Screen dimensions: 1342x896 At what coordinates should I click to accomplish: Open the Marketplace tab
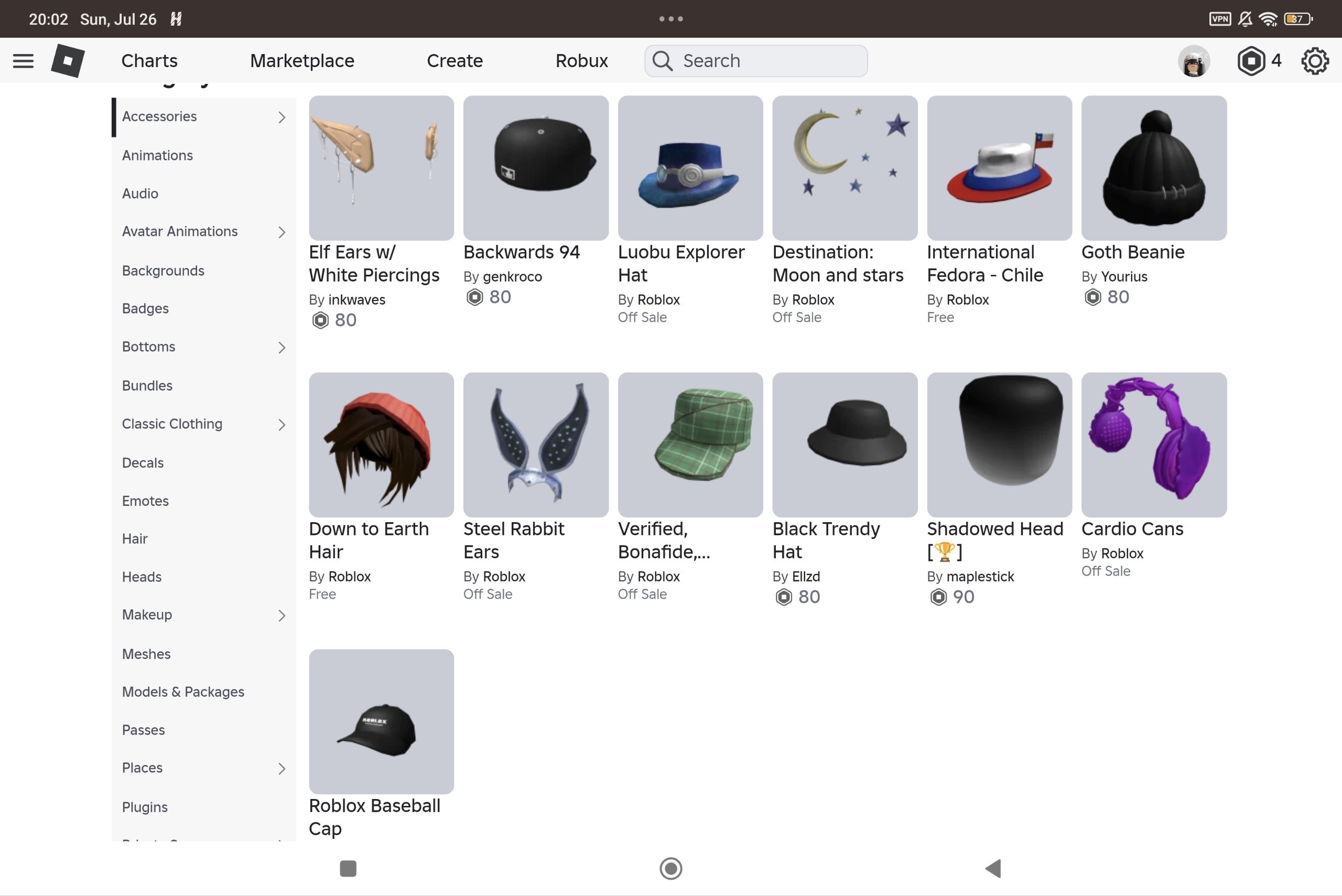pos(302,61)
